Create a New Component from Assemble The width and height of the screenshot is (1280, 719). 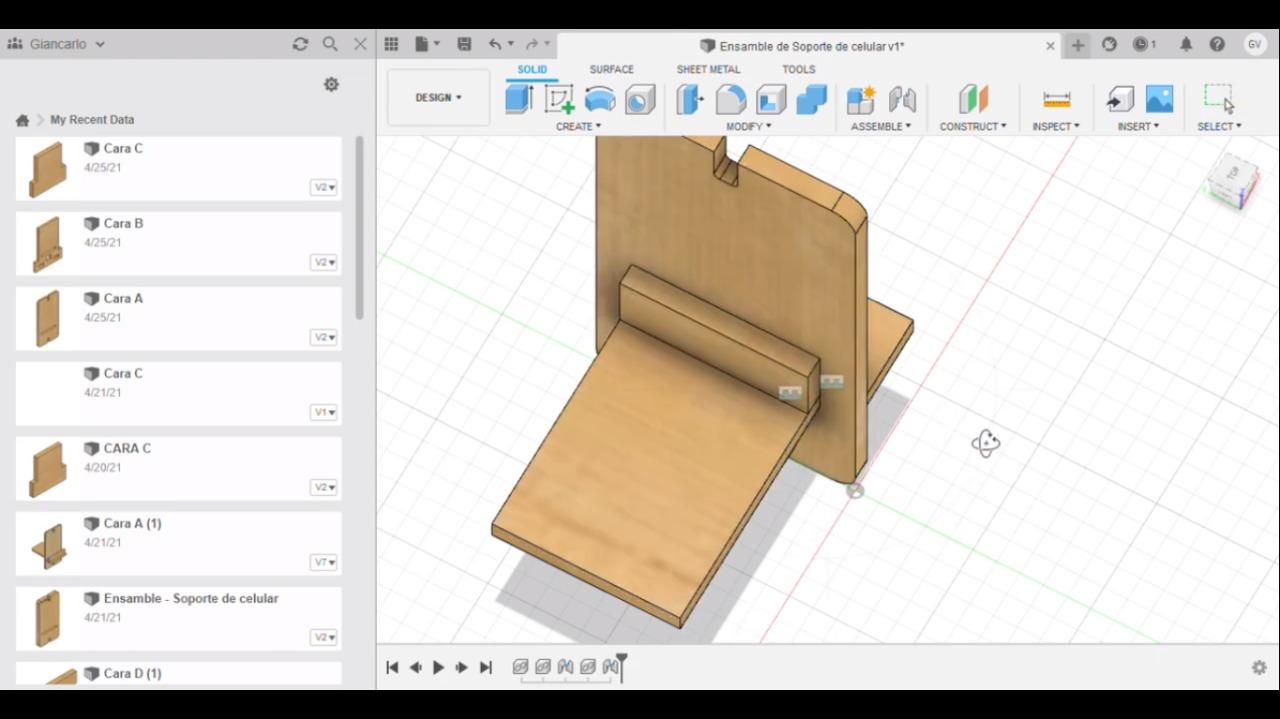861,99
